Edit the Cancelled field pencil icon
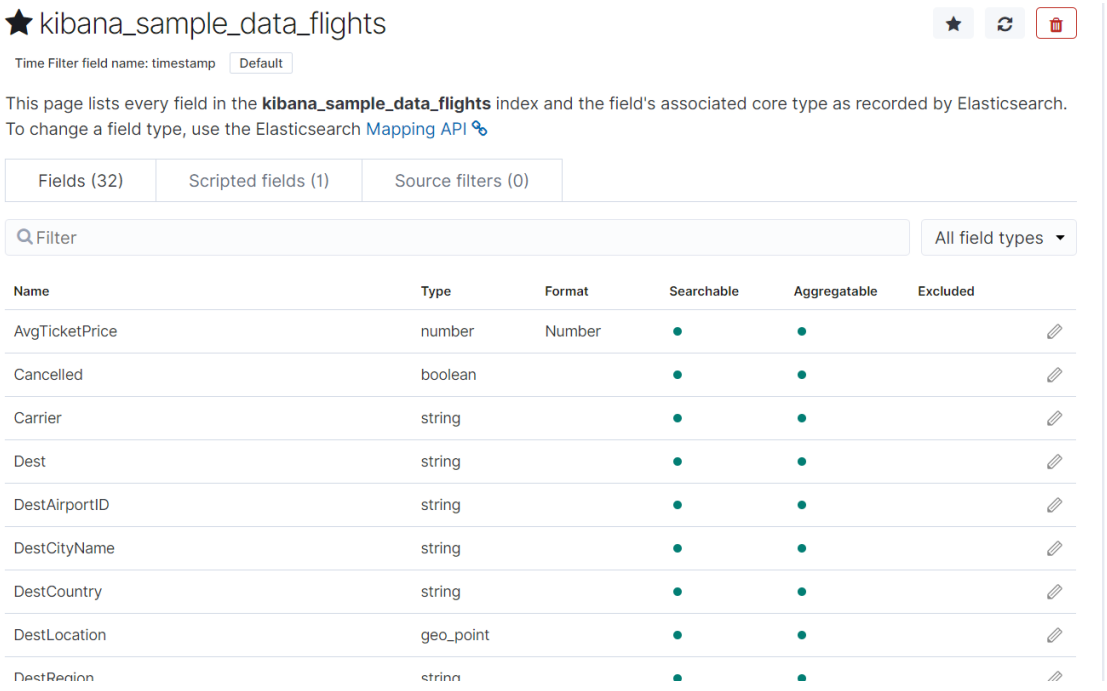 (x=1054, y=375)
